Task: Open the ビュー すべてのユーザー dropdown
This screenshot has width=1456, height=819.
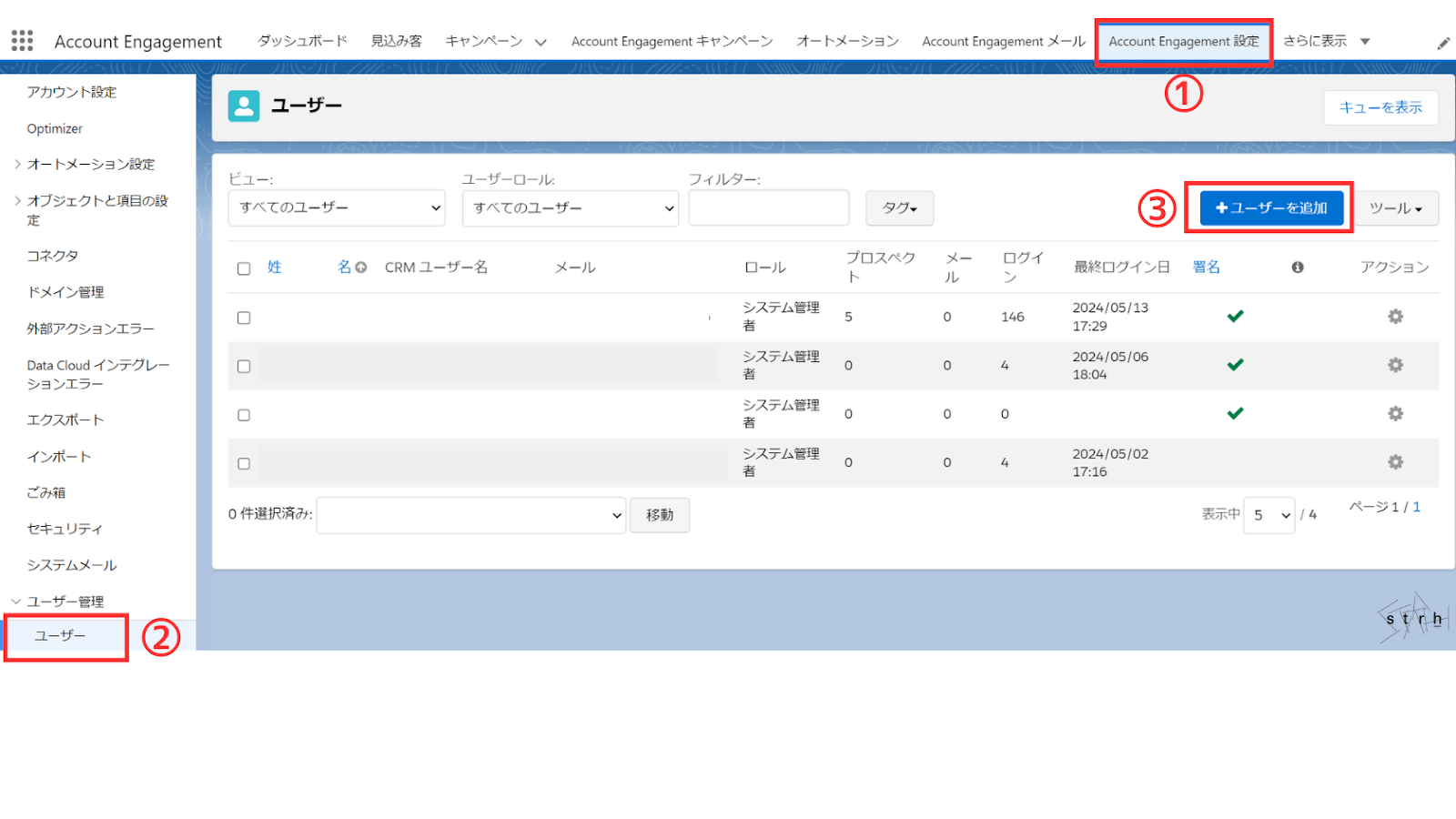Action: (336, 207)
